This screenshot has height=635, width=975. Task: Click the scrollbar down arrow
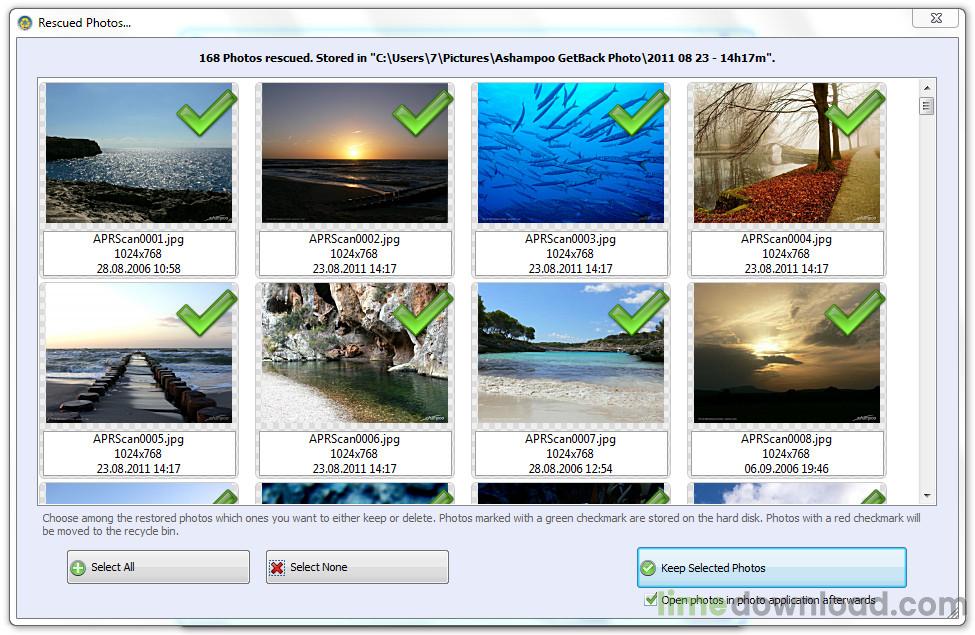[x=926, y=496]
